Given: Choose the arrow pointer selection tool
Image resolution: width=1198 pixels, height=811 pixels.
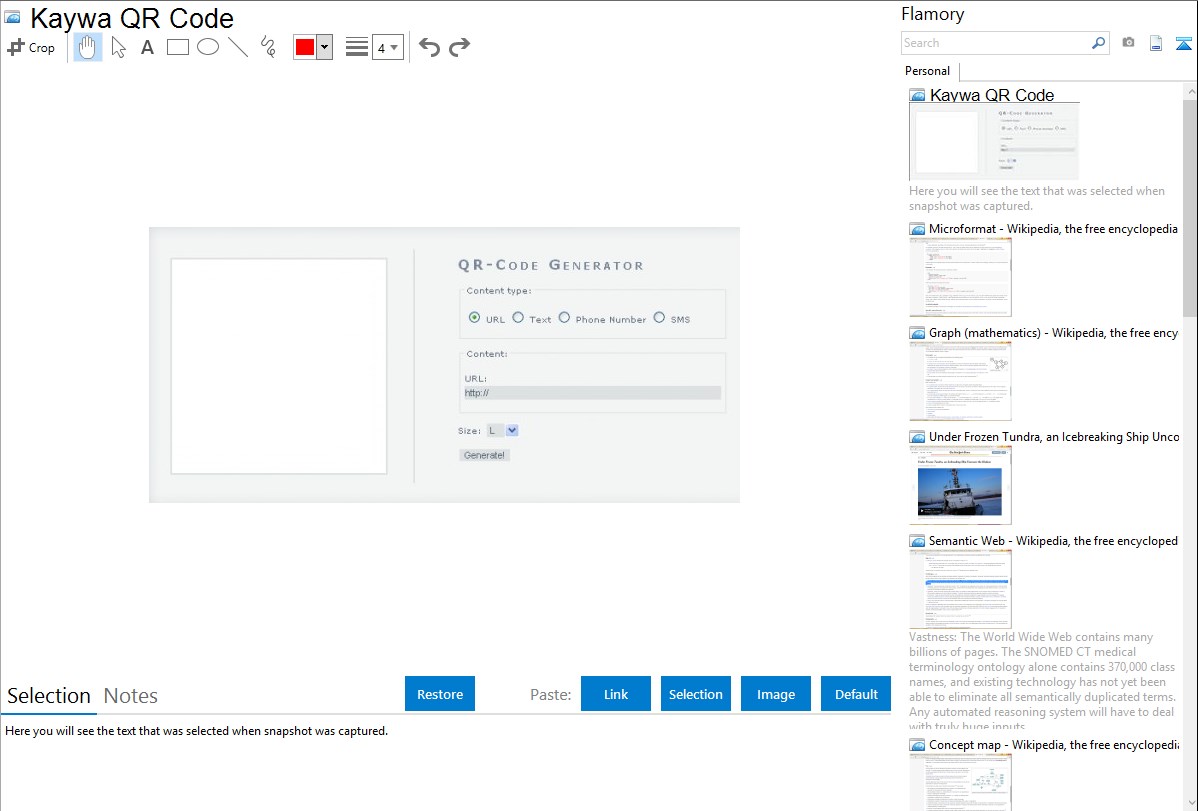Looking at the screenshot, I should 118,47.
